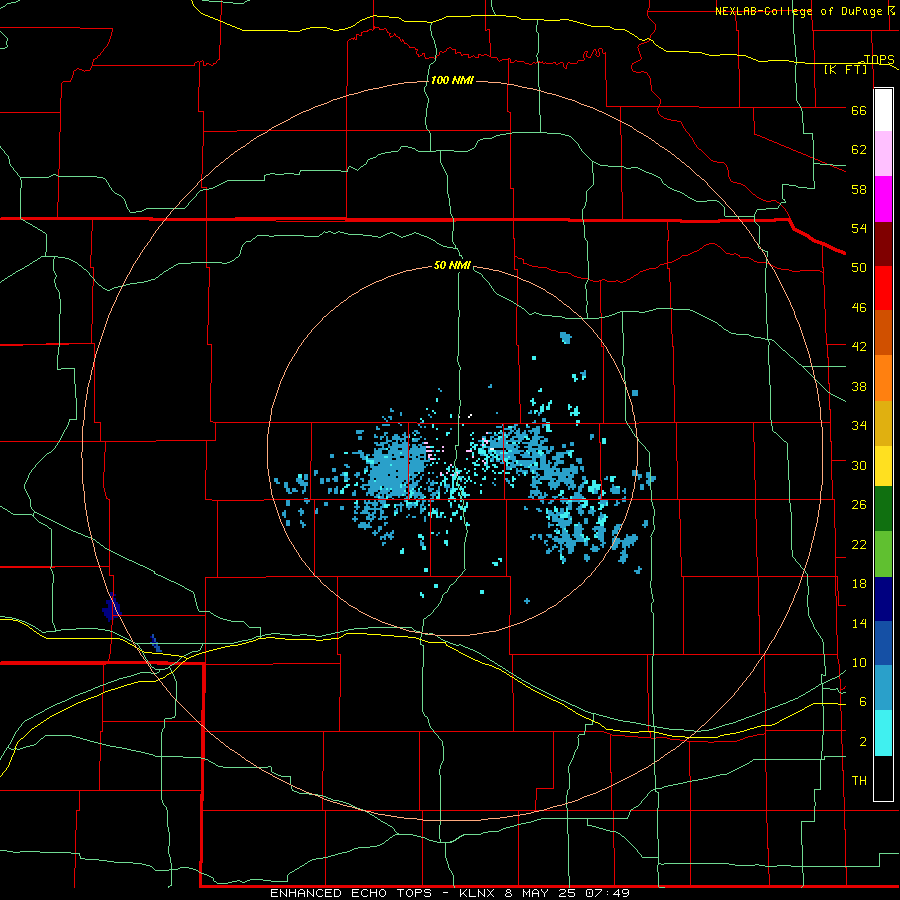Click the navy blue legend color band
The height and width of the screenshot is (900, 900).
pos(883,599)
